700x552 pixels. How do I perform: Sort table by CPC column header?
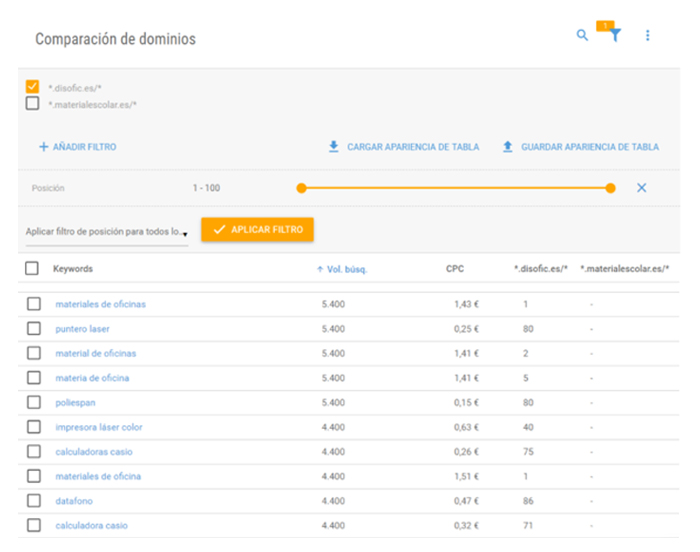tap(455, 269)
